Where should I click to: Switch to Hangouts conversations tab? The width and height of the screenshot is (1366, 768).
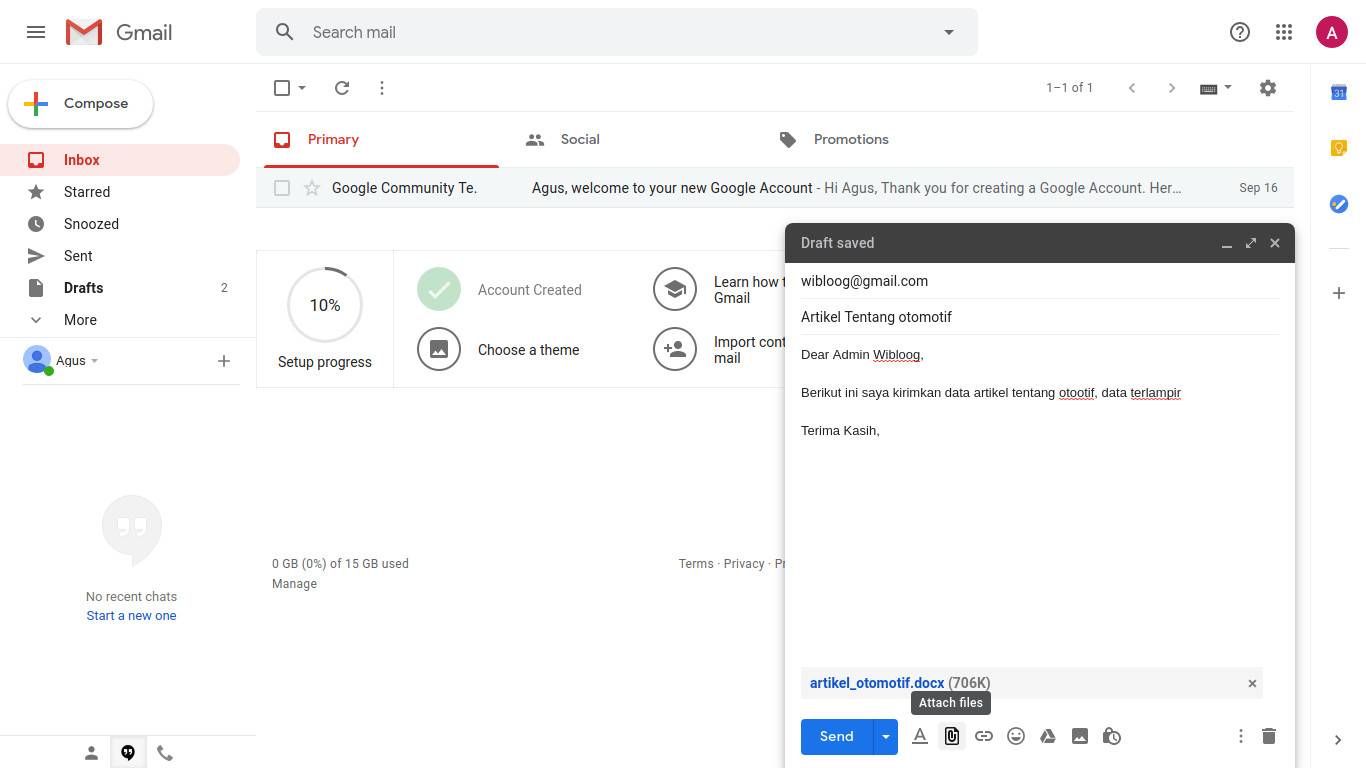point(128,753)
